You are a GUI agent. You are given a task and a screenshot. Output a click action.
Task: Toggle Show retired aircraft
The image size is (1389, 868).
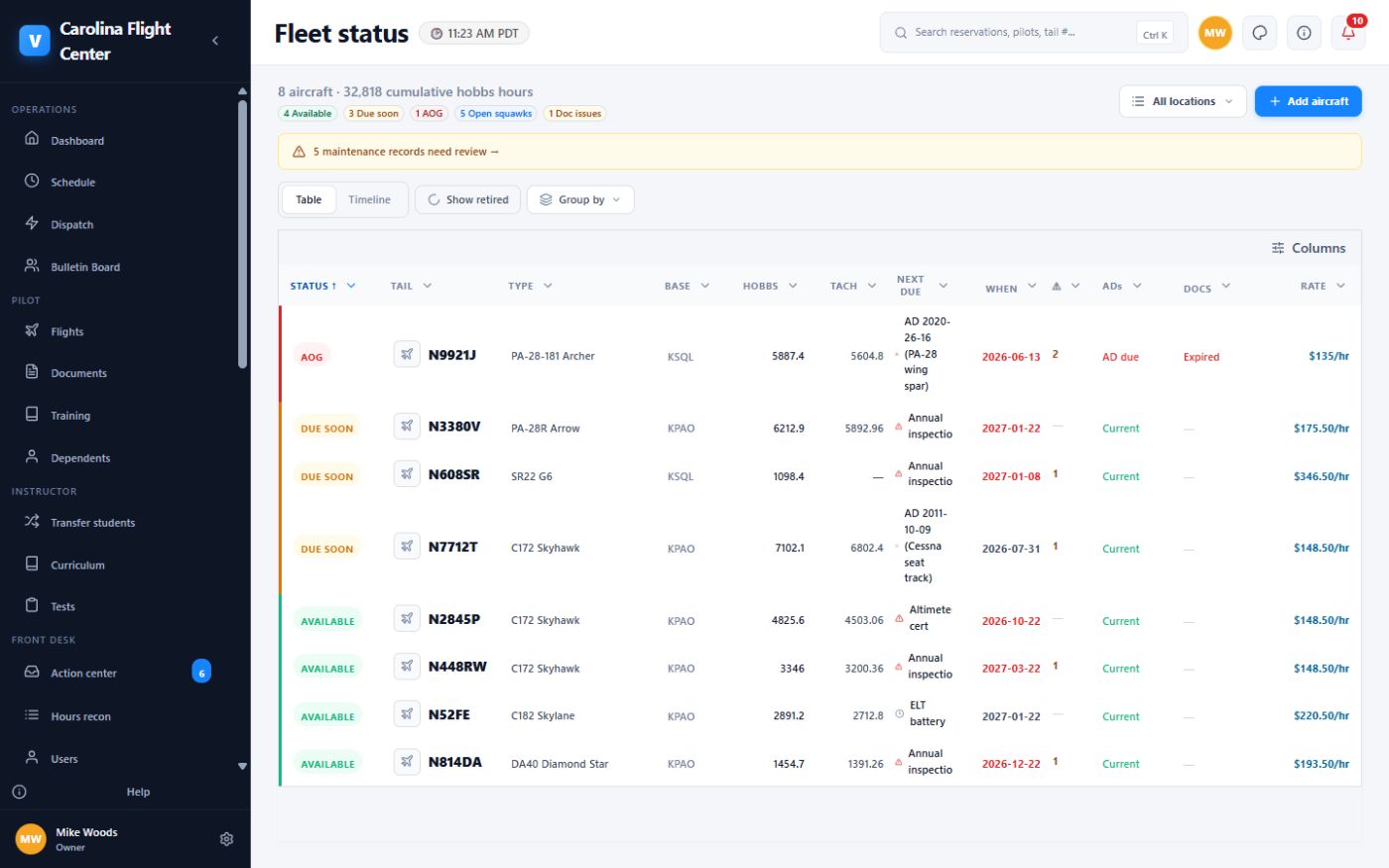point(467,199)
